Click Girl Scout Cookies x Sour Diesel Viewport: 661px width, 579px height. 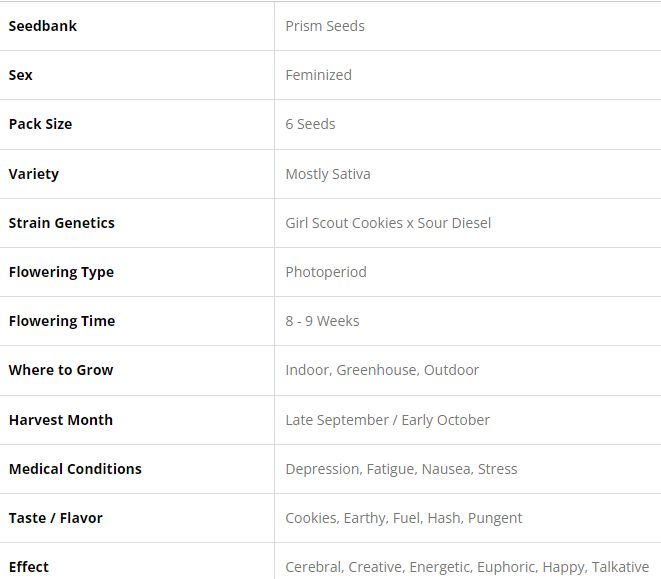pos(388,223)
